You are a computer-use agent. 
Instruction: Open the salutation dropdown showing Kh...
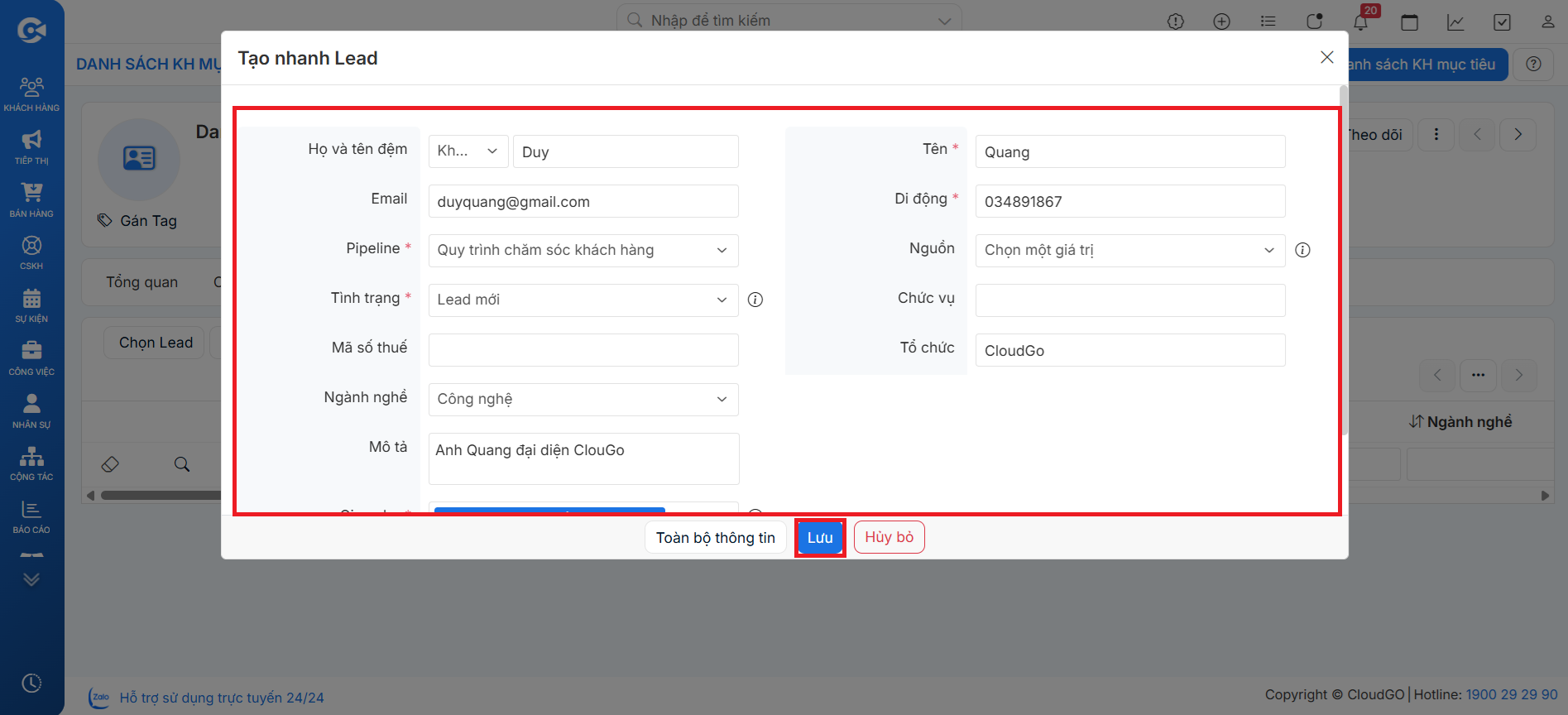[x=468, y=151]
